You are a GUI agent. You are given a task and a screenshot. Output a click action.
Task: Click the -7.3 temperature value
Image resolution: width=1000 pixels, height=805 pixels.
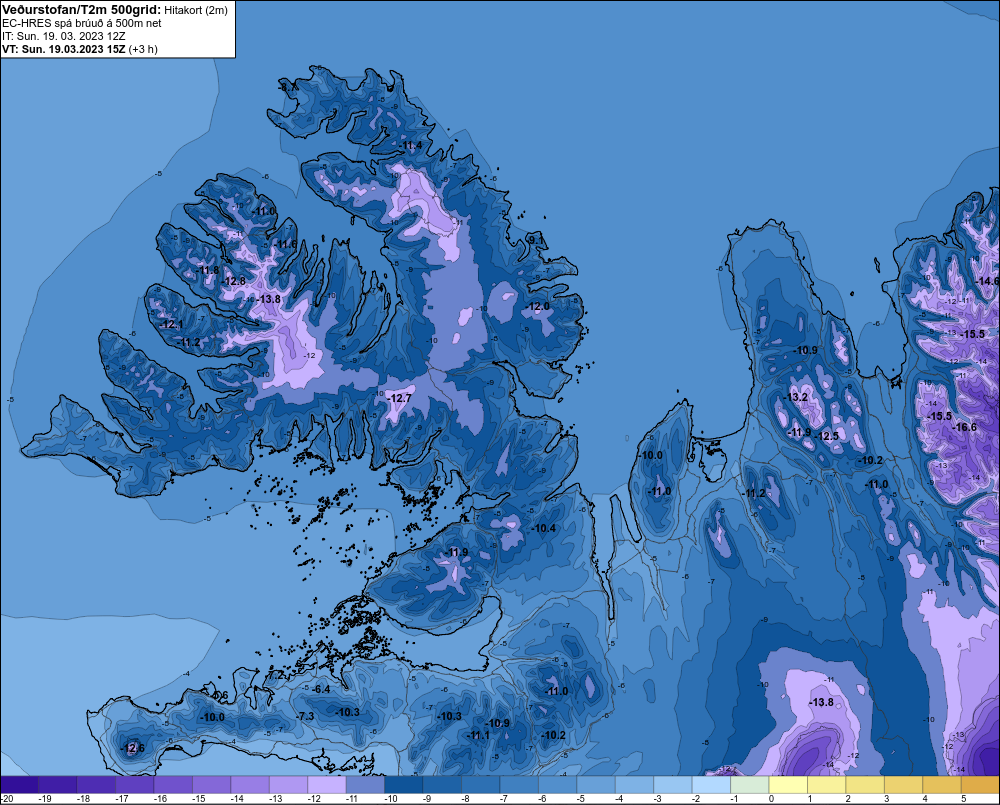point(305,716)
